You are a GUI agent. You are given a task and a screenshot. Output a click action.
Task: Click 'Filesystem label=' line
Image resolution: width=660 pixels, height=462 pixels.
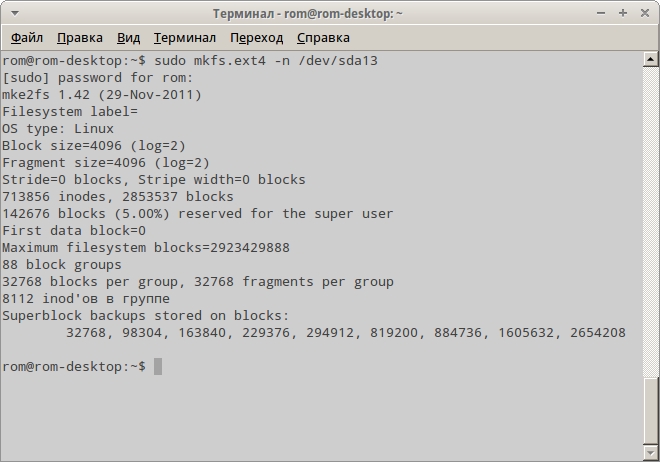click(x=70, y=112)
